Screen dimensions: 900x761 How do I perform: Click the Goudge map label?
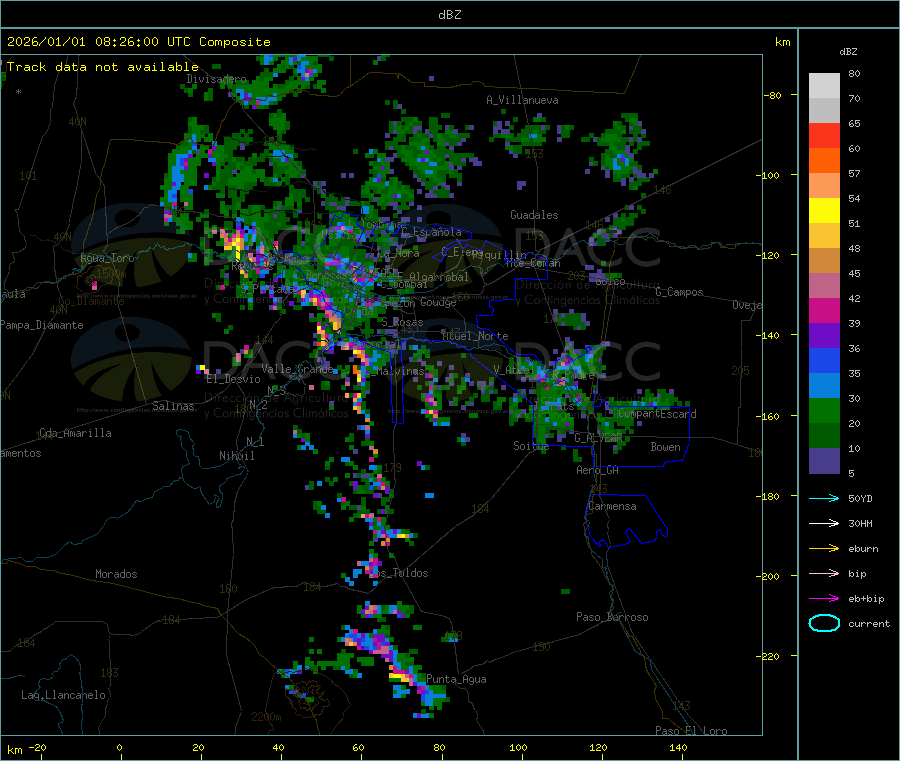coord(438,302)
